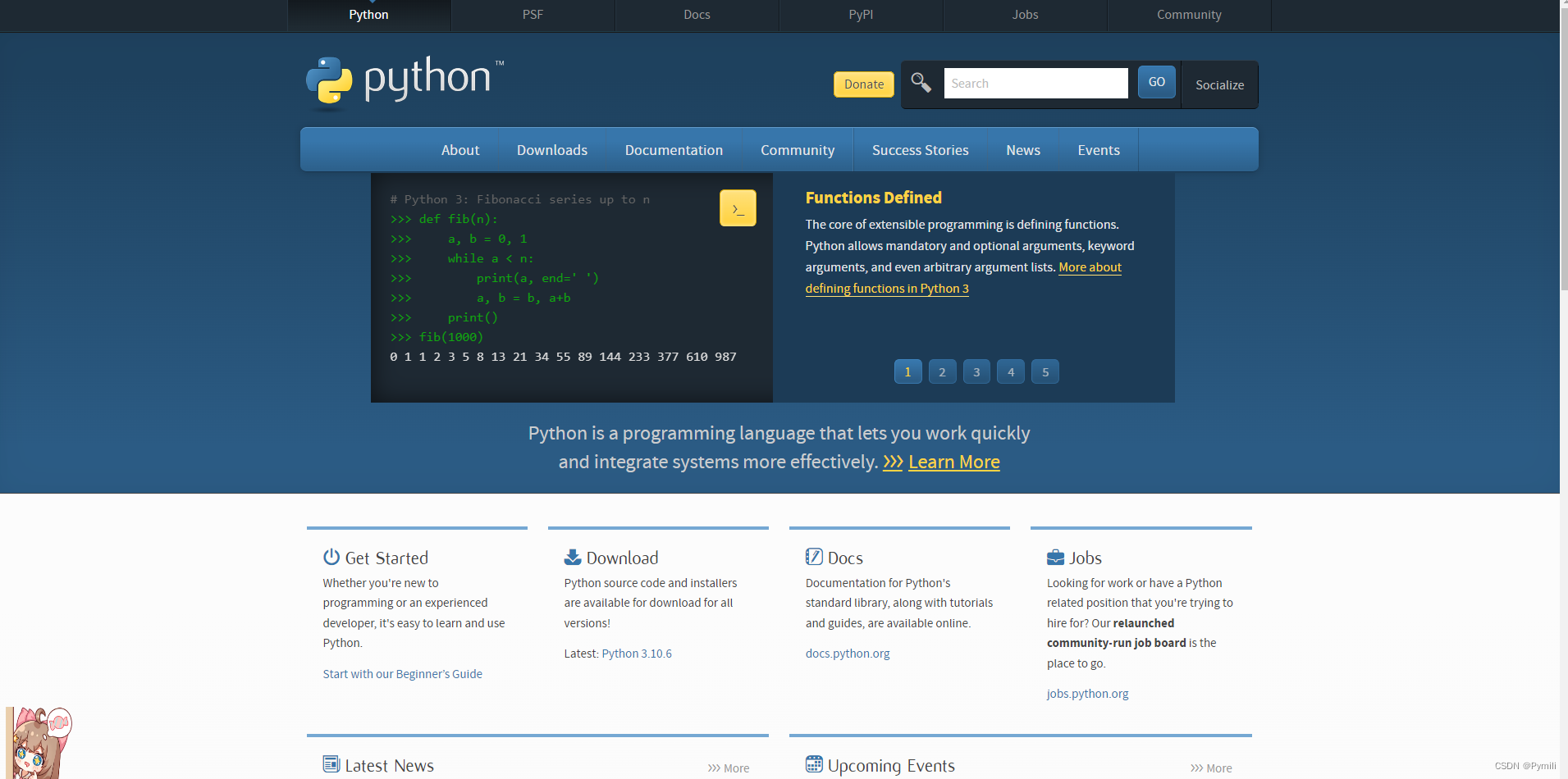Open the jobs.python.org link
This screenshot has height=779, width=1568.
[x=1087, y=694]
